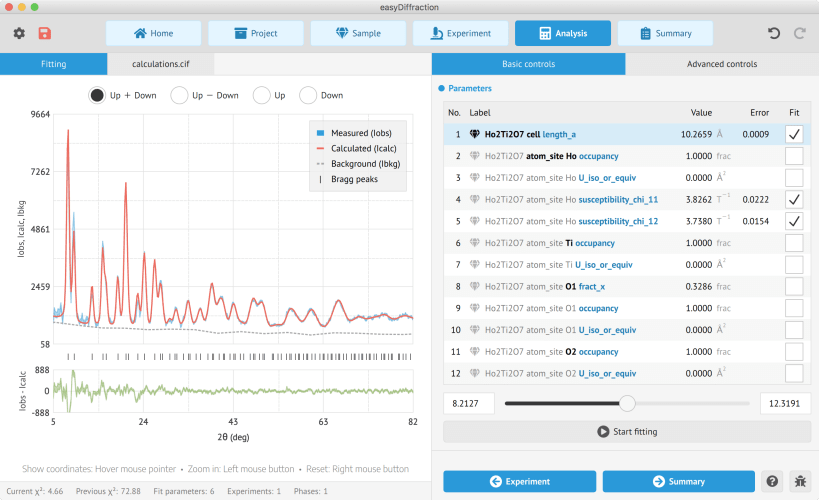Open the help question mark icon
Image resolution: width=819 pixels, height=500 pixels.
tap(773, 481)
